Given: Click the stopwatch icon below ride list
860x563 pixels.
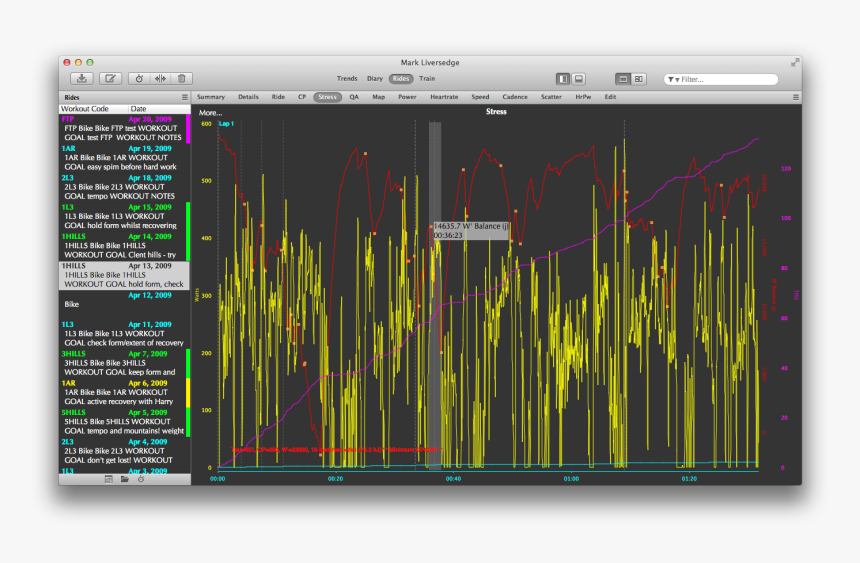Looking at the screenshot, I should click(141, 480).
